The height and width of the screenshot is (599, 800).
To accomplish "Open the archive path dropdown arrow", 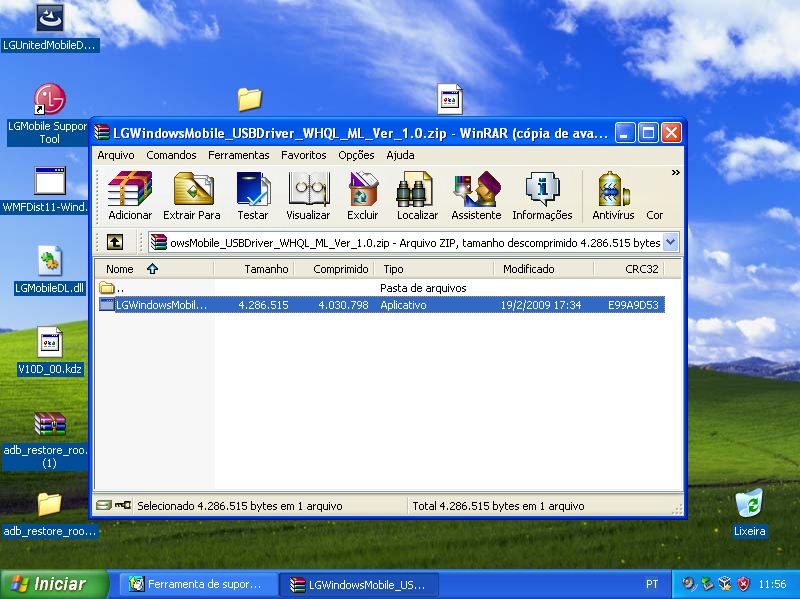I will 671,242.
